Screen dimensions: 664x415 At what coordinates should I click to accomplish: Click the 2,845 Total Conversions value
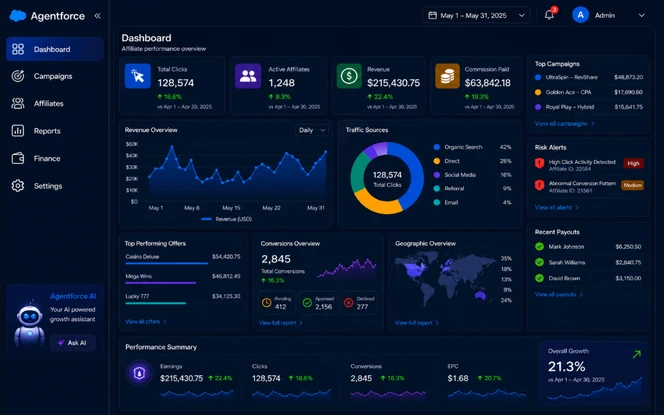(x=276, y=259)
